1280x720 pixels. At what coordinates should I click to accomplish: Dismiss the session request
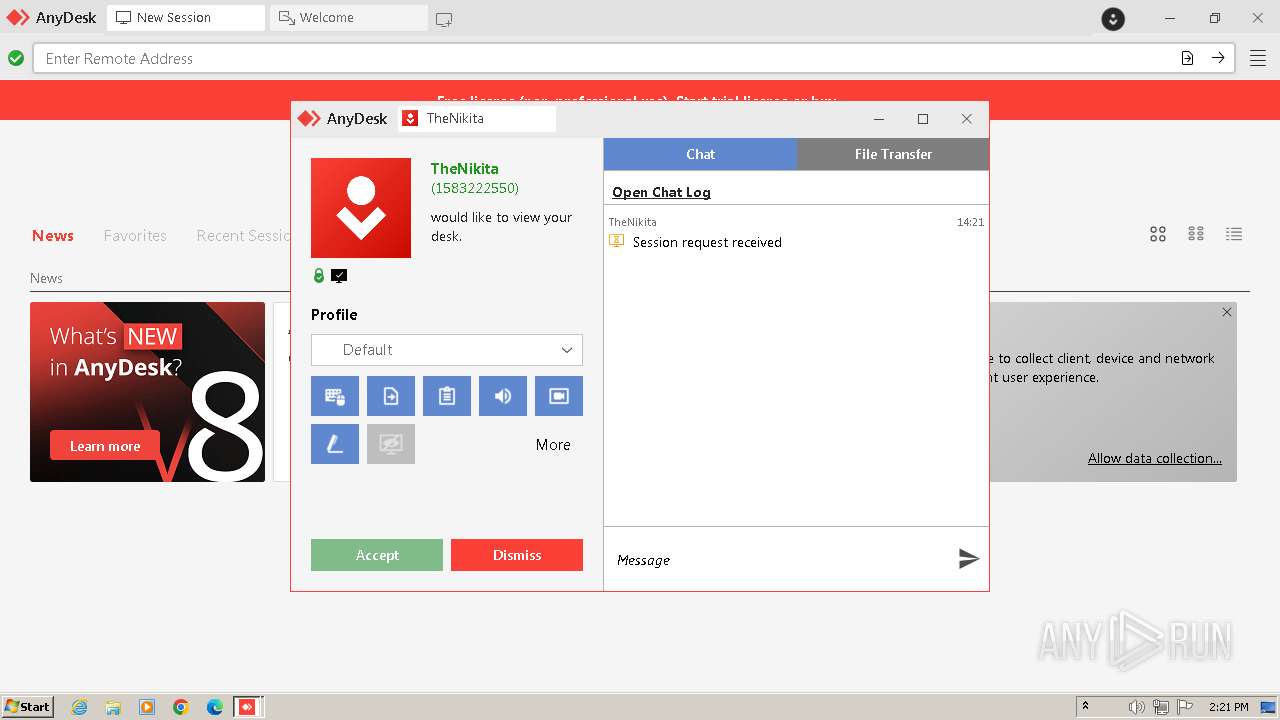(x=517, y=555)
